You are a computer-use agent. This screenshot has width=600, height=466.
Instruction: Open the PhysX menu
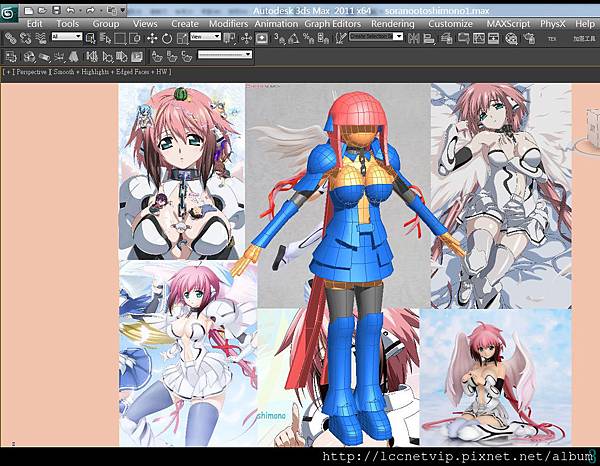click(553, 24)
